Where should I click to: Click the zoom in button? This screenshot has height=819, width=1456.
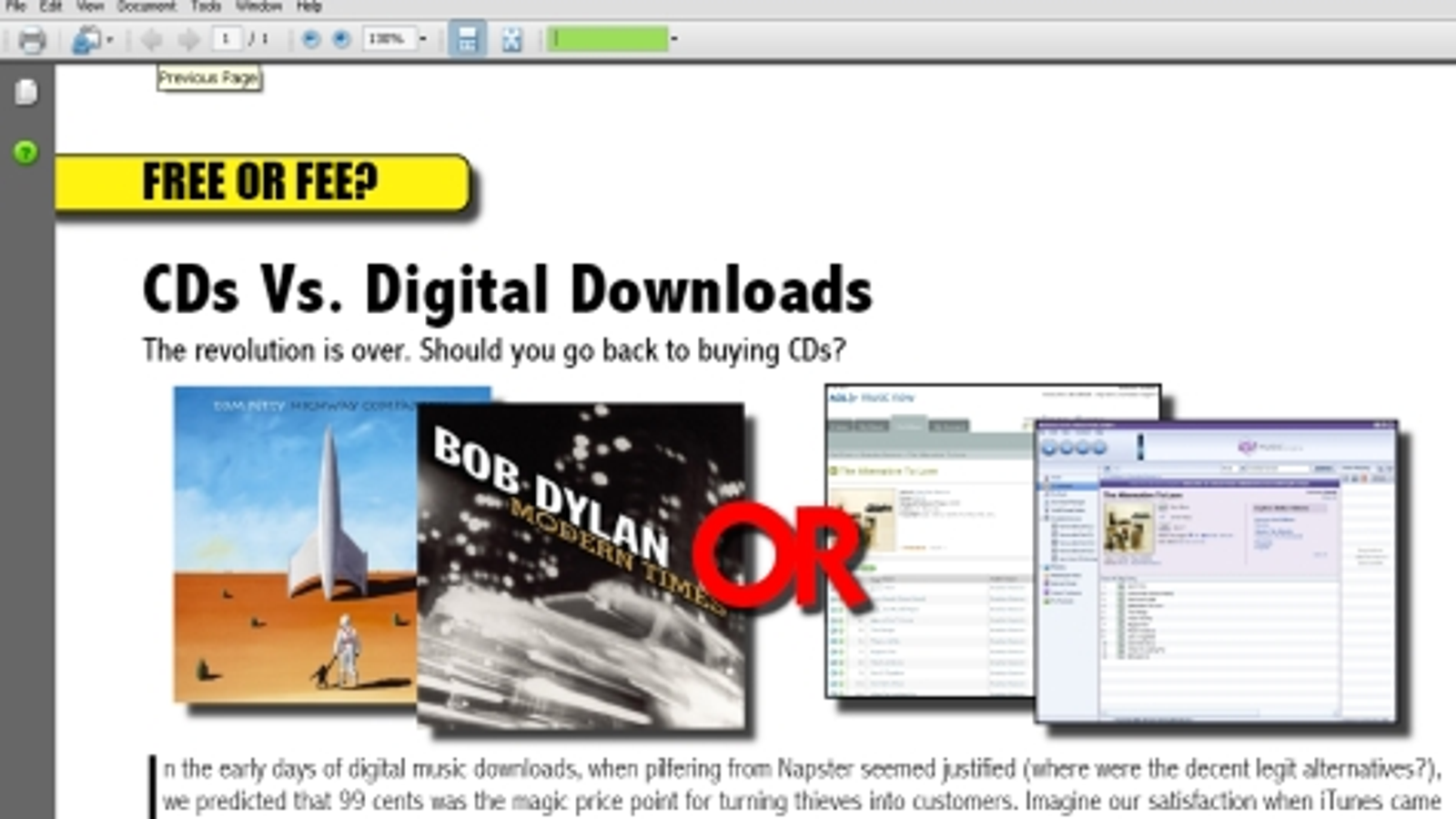(x=341, y=39)
